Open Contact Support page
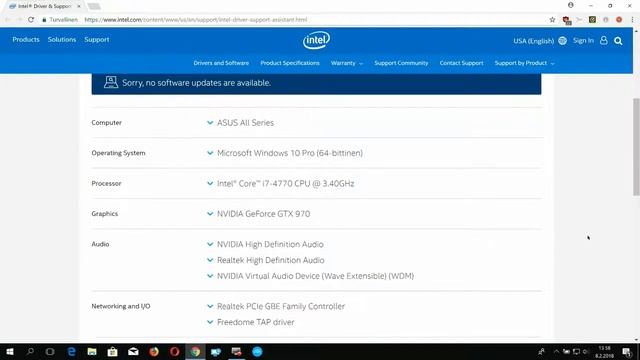This screenshot has width=640, height=360. coord(461,63)
